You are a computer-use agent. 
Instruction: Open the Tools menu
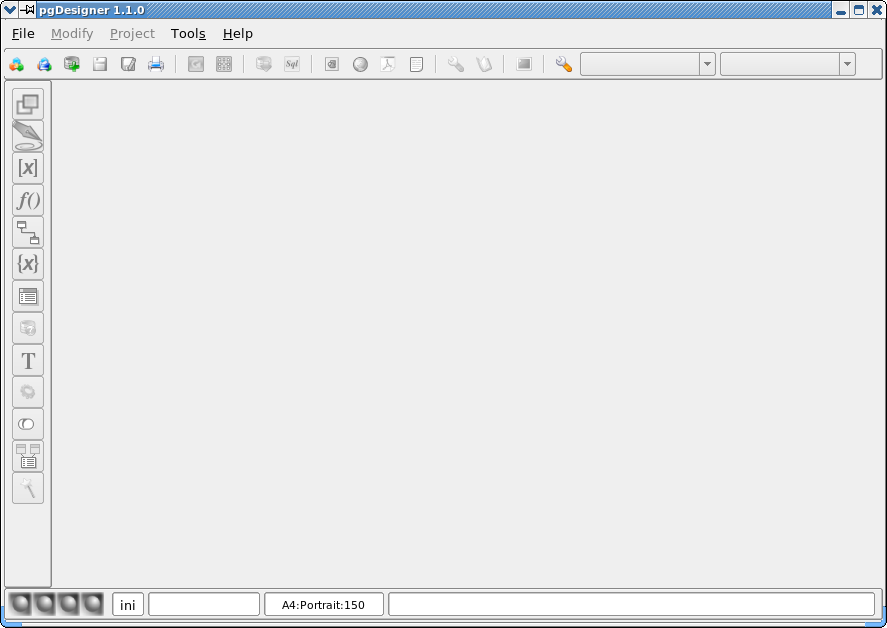[188, 34]
